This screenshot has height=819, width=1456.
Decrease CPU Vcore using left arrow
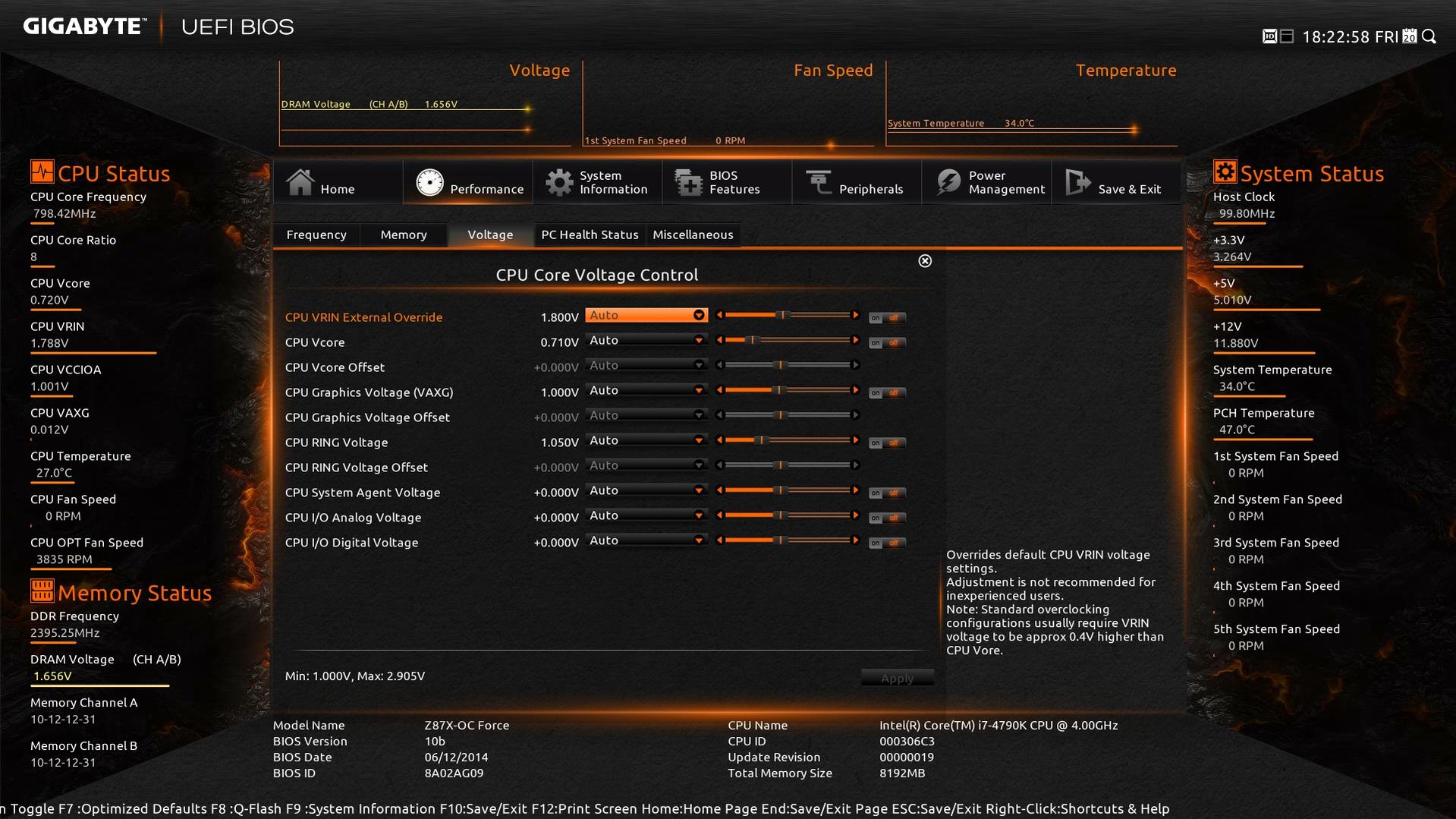719,340
